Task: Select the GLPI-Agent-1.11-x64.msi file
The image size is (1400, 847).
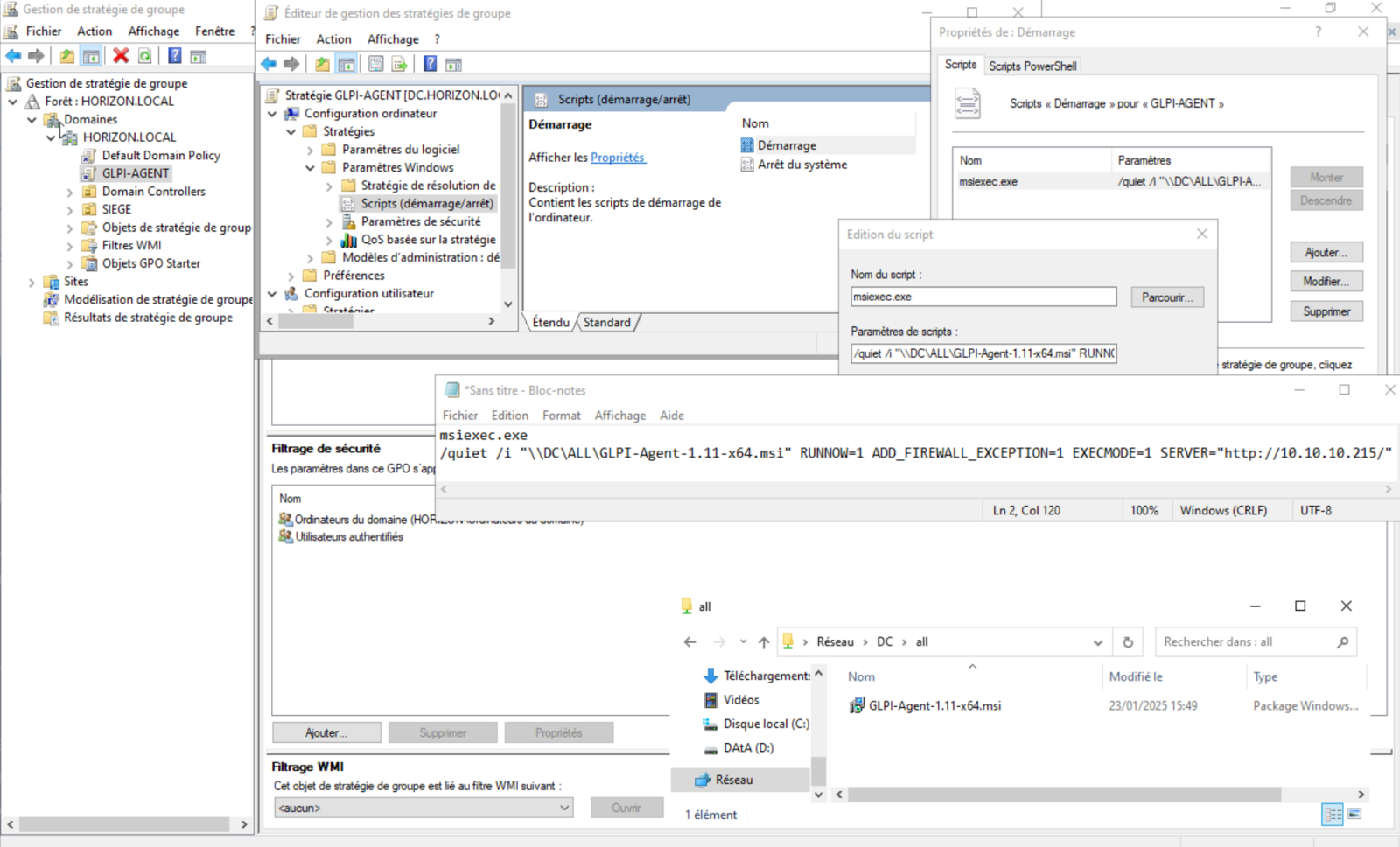Action: coord(934,705)
